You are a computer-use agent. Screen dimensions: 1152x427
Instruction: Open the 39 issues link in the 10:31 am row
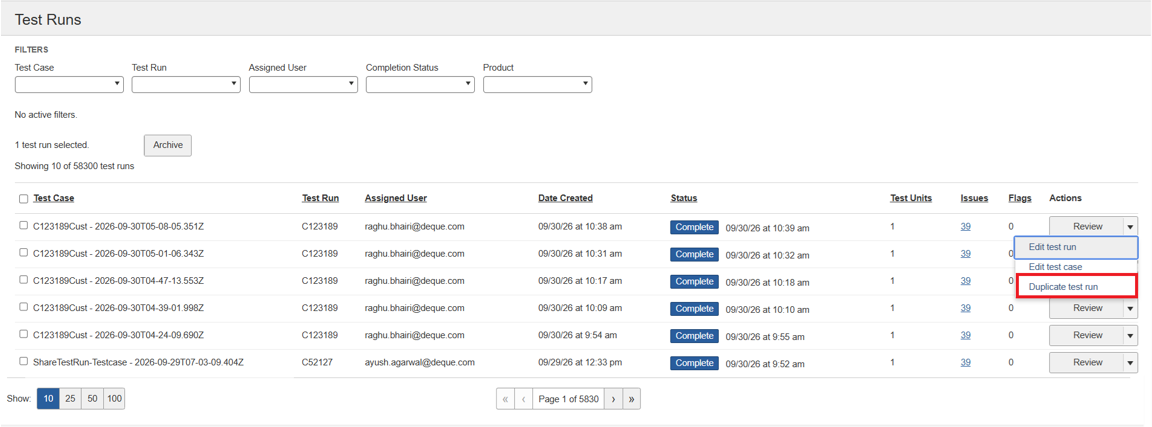pos(965,254)
